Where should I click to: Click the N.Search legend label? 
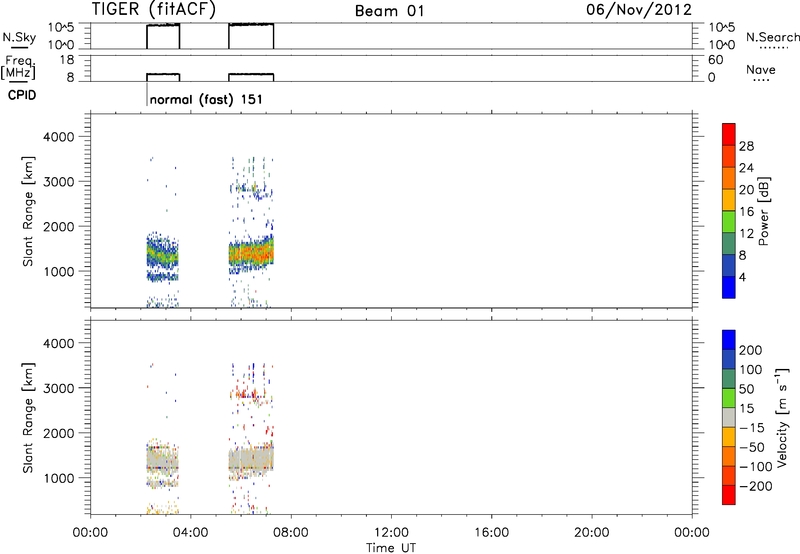coord(772,37)
